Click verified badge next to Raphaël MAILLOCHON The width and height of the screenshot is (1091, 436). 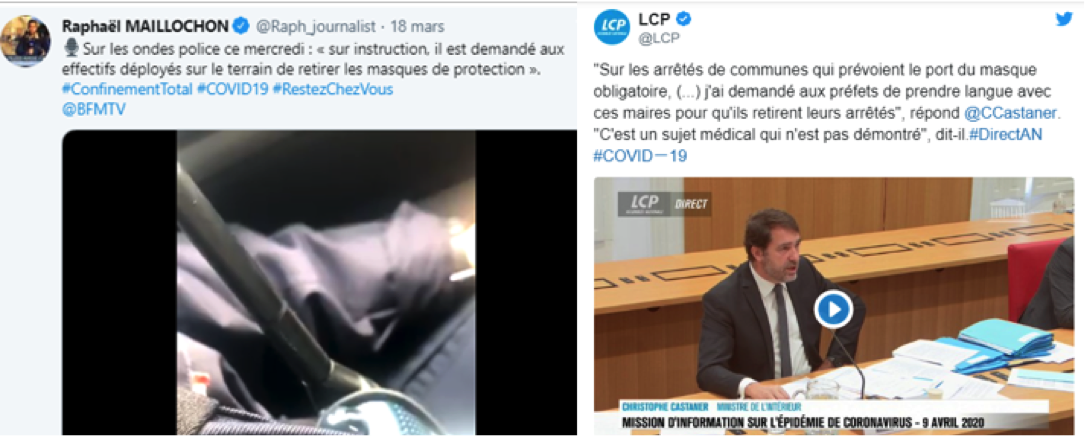tap(241, 26)
